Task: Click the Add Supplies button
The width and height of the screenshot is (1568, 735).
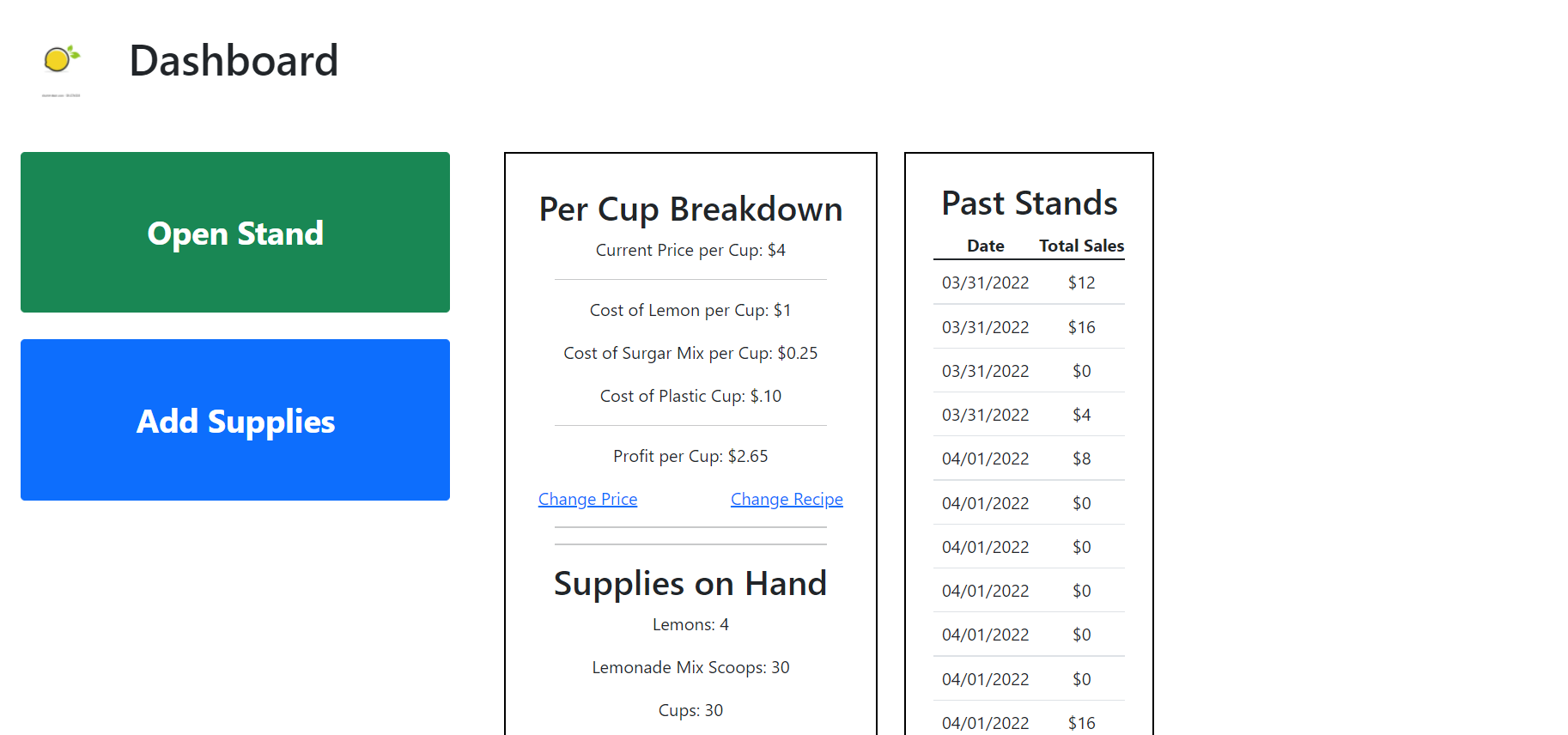Action: tap(235, 420)
